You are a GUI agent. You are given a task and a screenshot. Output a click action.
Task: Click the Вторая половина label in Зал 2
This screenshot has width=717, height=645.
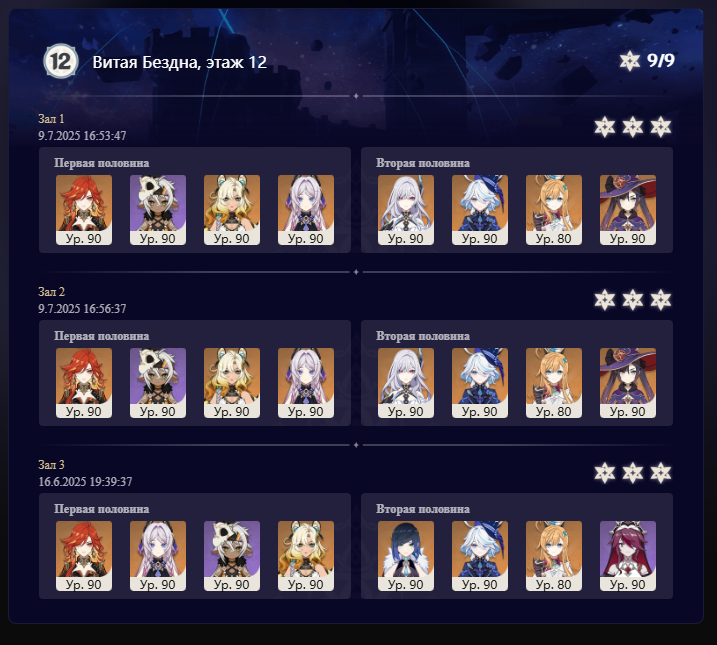pos(423,336)
